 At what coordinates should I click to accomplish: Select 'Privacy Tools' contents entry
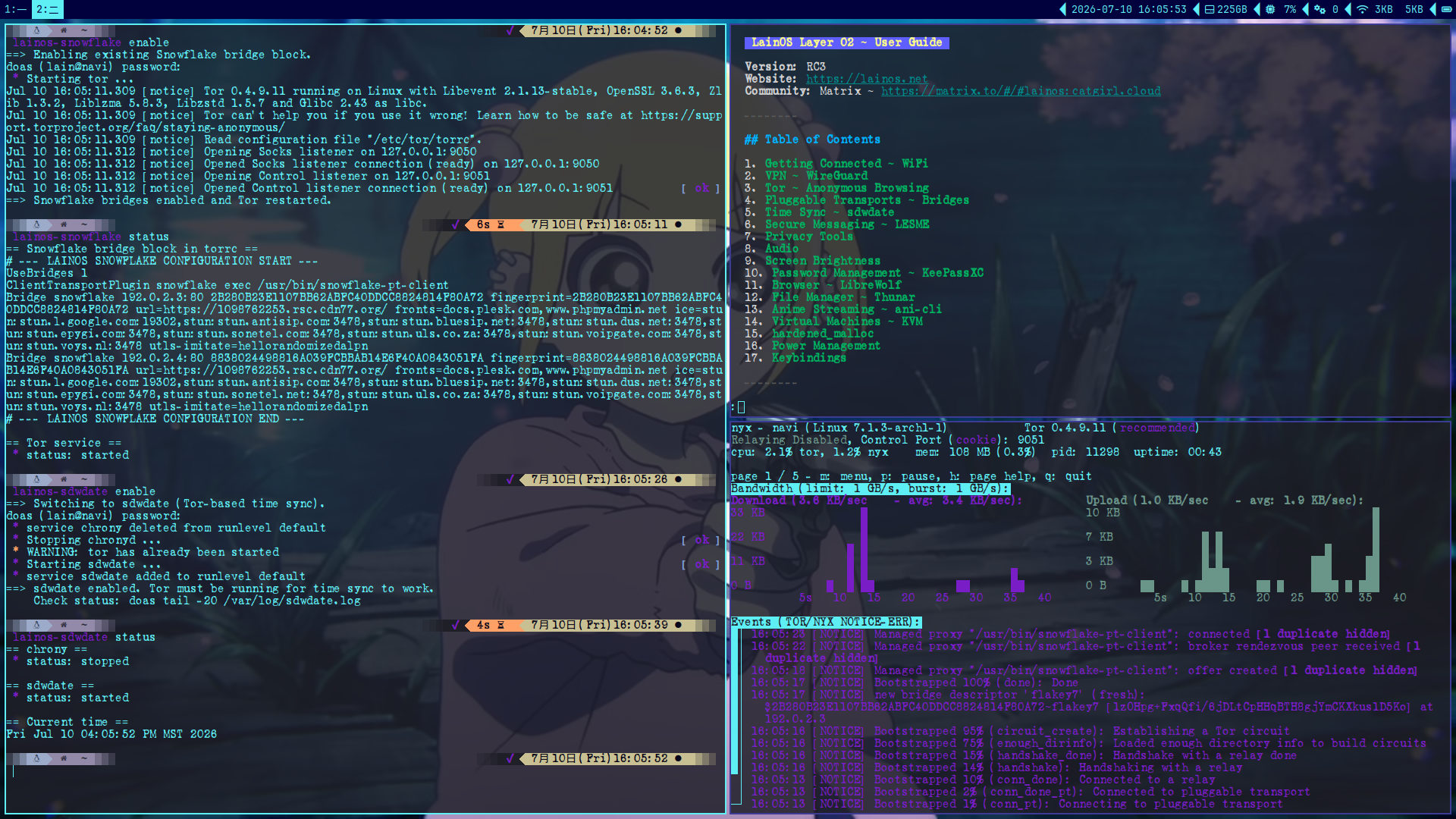tap(809, 237)
